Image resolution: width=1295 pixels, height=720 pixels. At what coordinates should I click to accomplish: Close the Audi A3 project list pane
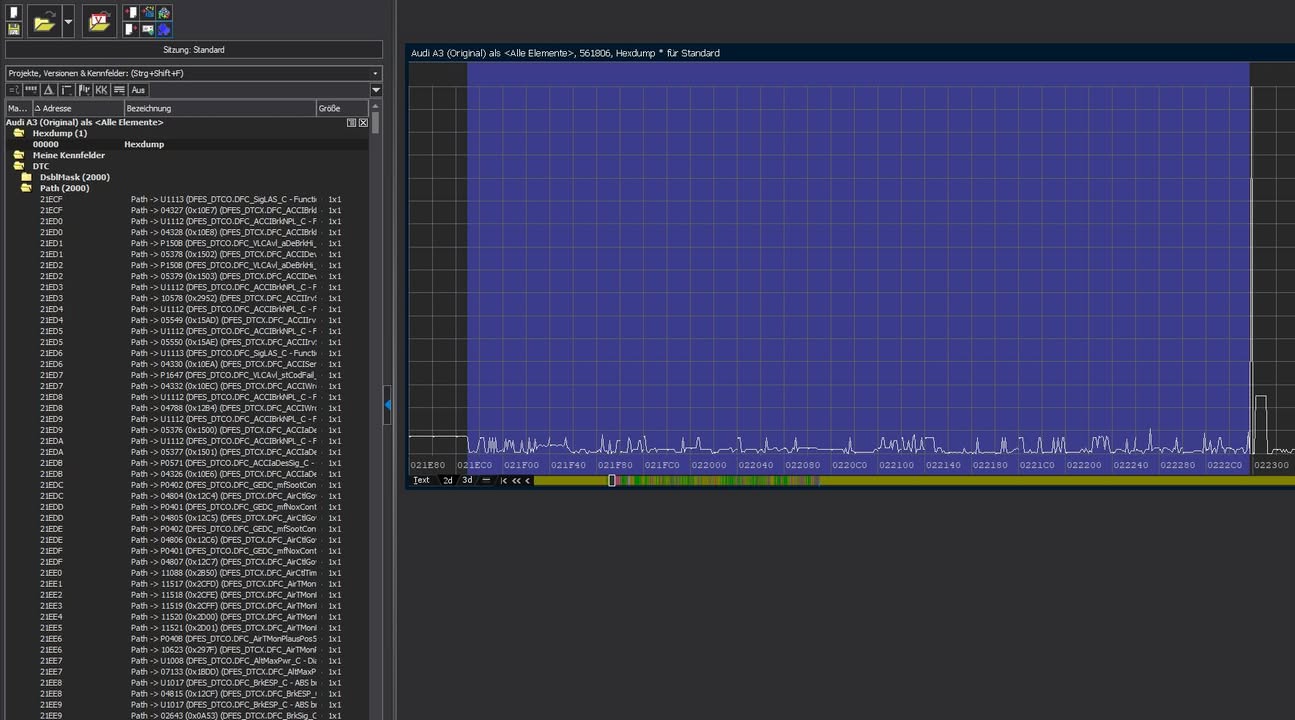(x=363, y=123)
